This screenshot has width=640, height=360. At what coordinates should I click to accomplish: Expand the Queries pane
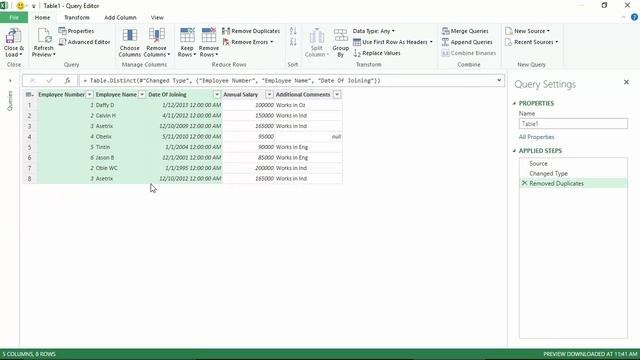[x=10, y=81]
